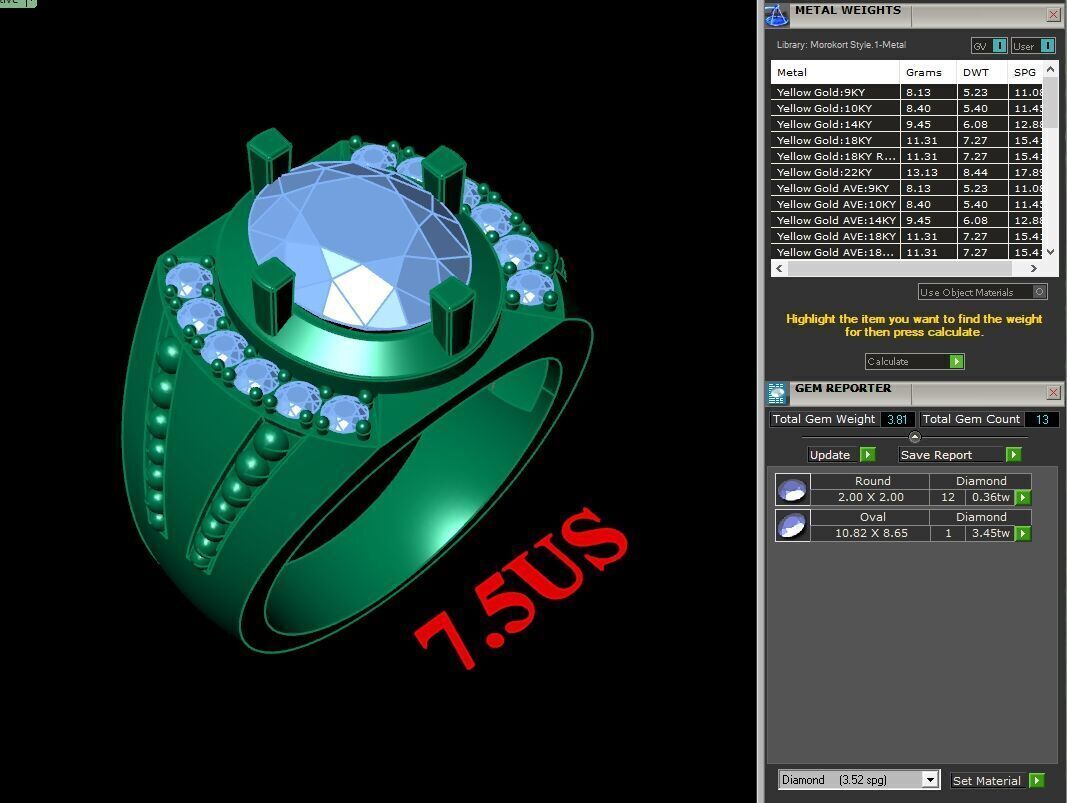Click the Update green arrow icon

click(868, 455)
